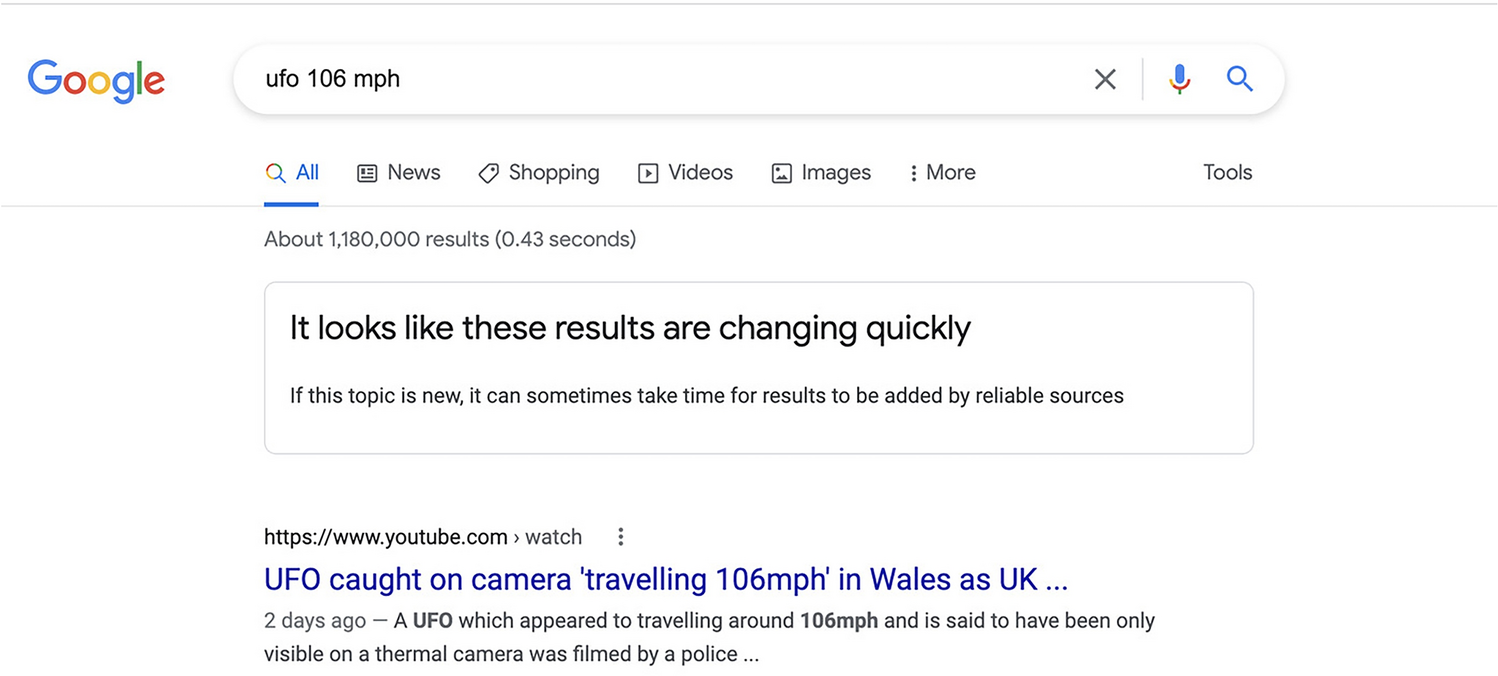This screenshot has height=676, width=1498.
Task: Start voice search with microphone icon
Action: [x=1180, y=79]
